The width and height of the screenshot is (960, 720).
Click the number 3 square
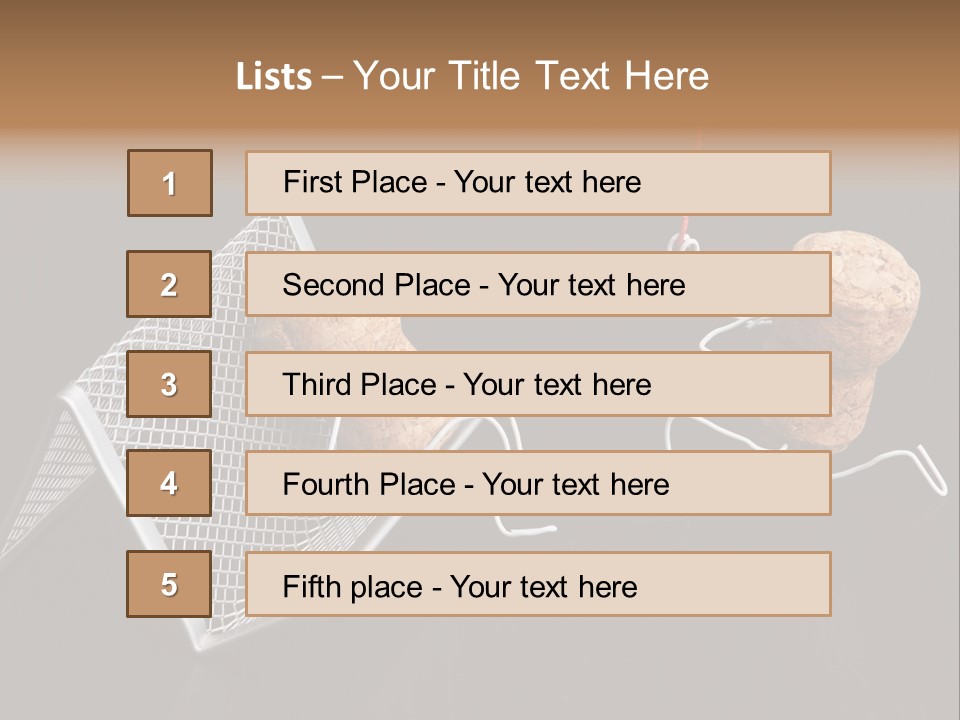[169, 384]
